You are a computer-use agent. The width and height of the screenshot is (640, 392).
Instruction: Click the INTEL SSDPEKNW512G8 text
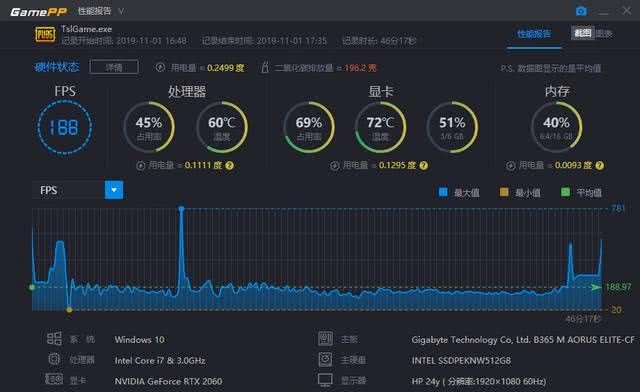pyautogui.click(x=461, y=361)
